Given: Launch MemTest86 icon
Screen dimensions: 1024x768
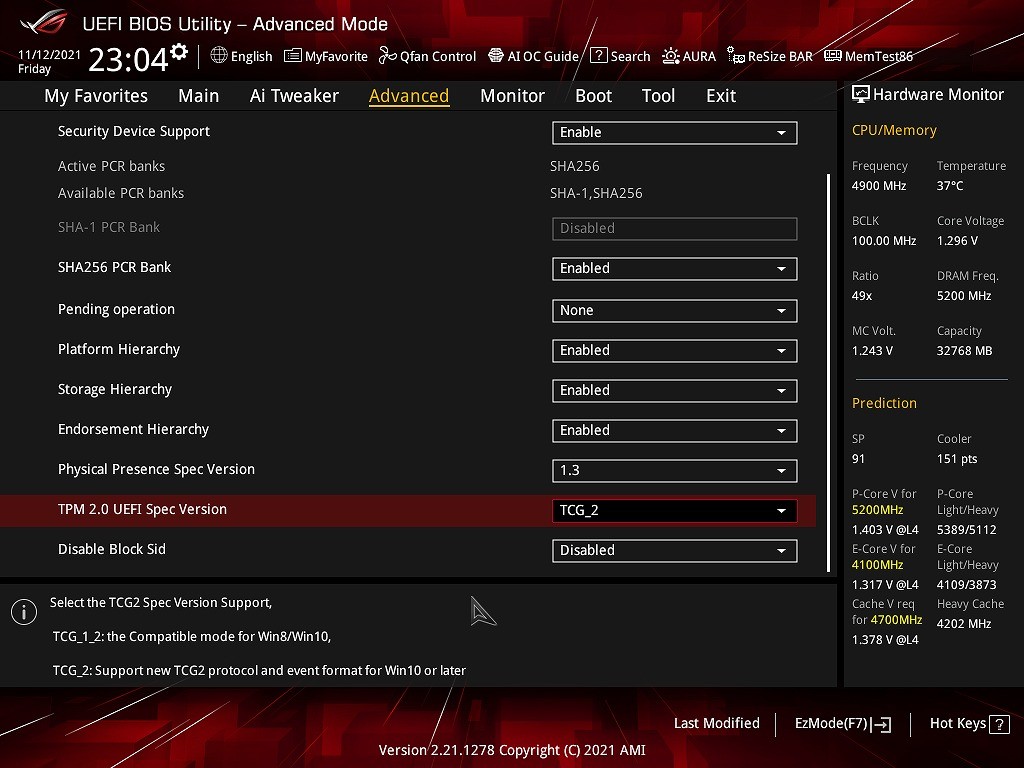Looking at the screenshot, I should [833, 56].
